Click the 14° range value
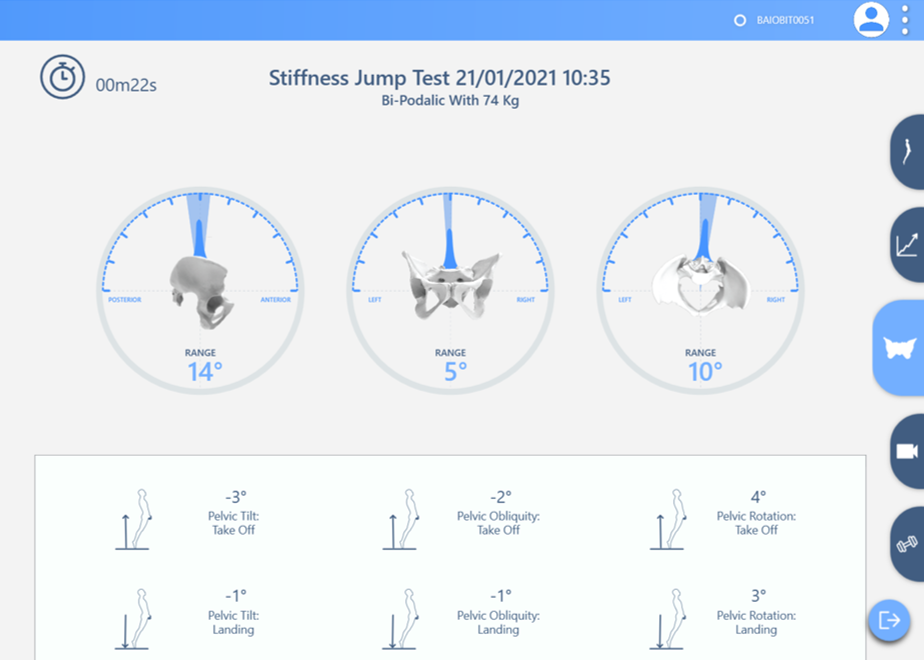 204,372
